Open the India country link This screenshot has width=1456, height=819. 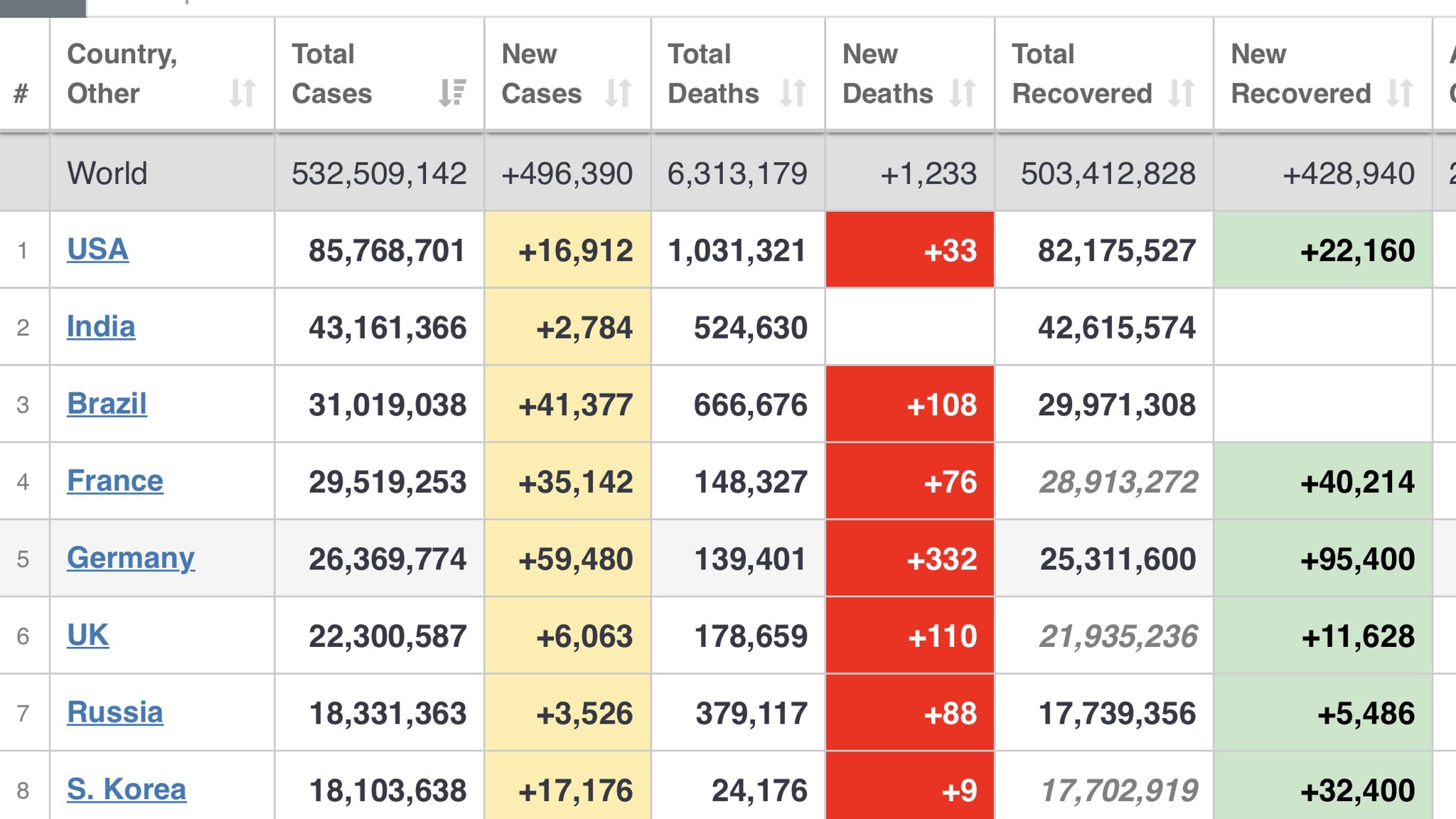[x=101, y=327]
